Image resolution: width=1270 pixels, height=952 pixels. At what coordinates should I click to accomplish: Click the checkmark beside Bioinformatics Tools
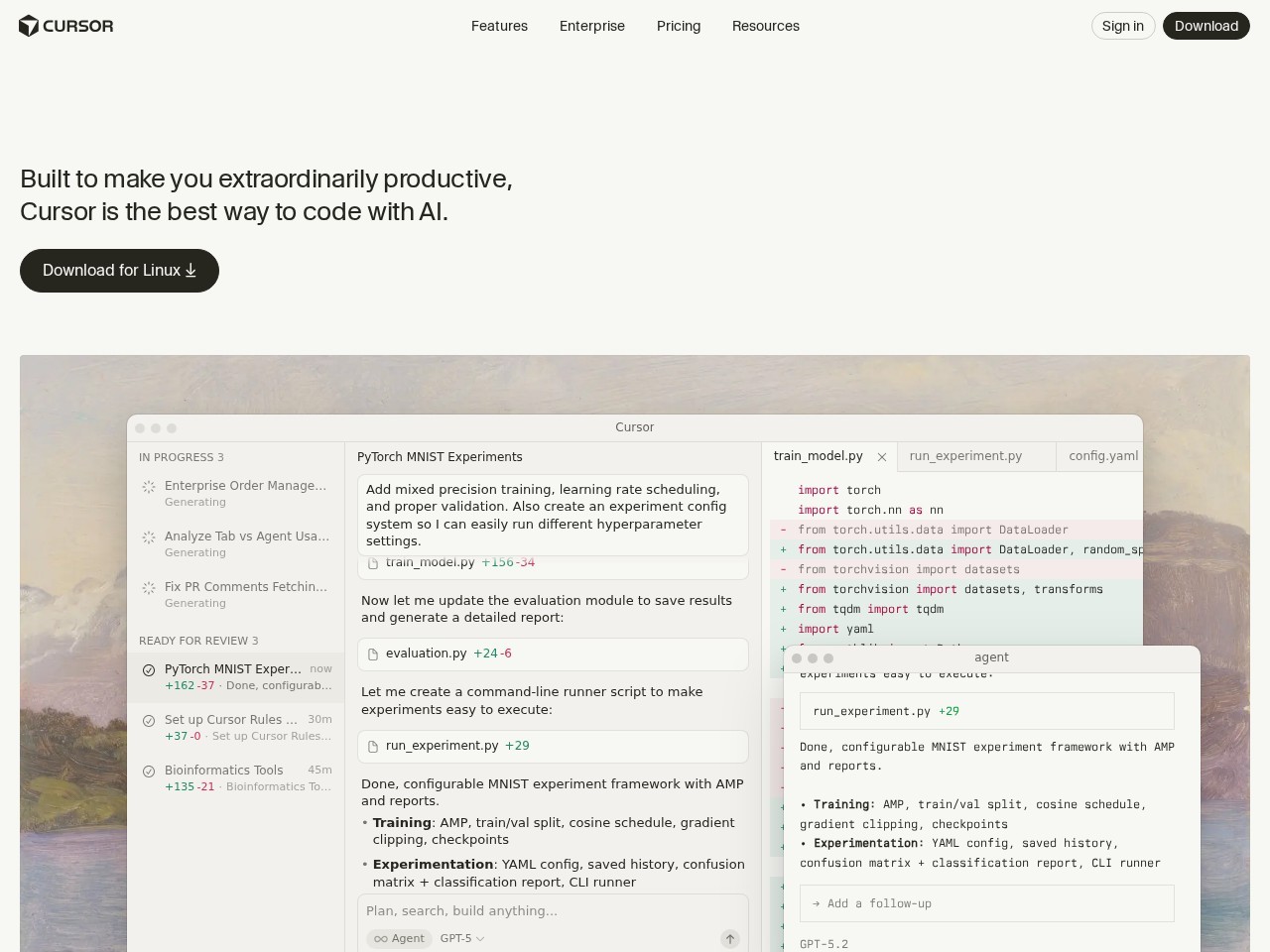pyautogui.click(x=149, y=772)
